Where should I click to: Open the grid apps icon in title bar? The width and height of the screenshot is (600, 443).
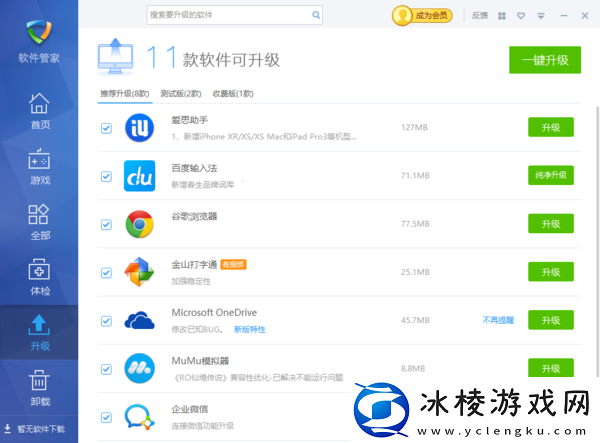(502, 16)
